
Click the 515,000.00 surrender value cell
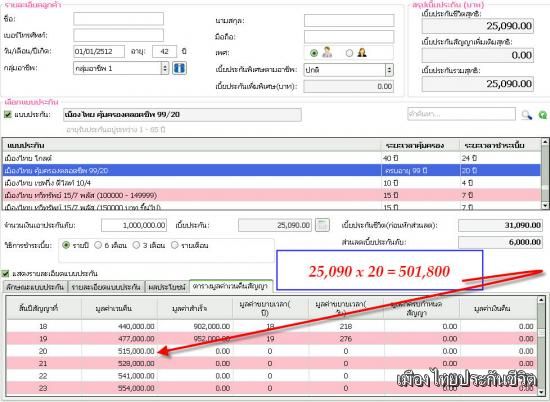[120, 351]
